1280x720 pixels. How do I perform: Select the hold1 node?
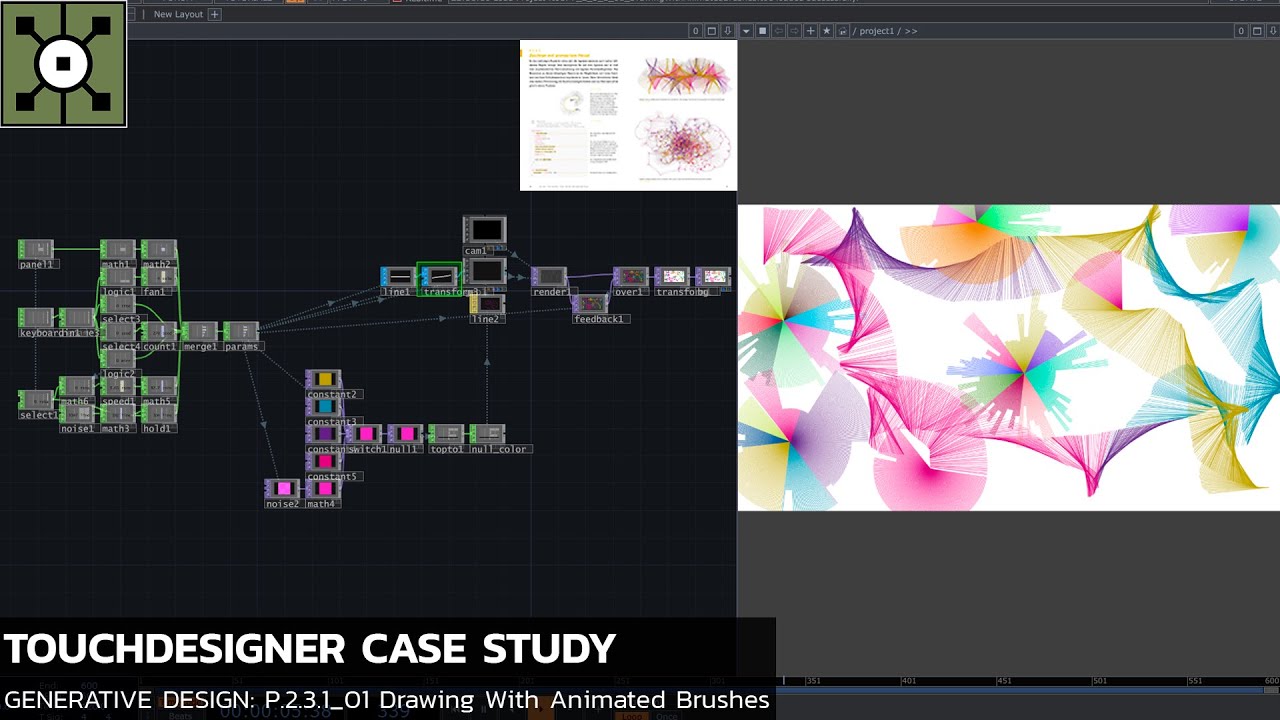(x=159, y=413)
